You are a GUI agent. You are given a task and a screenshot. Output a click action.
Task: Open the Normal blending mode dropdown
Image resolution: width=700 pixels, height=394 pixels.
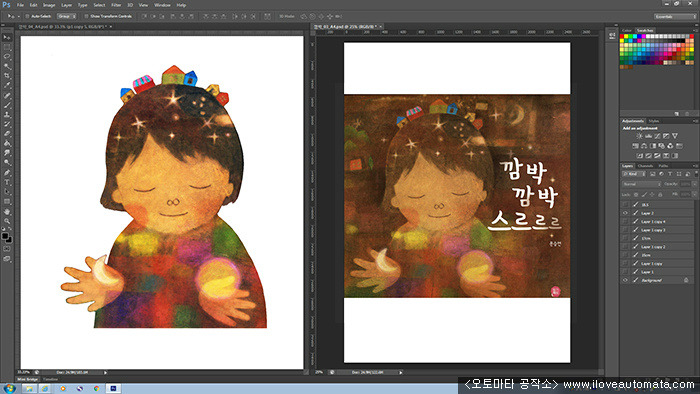click(642, 184)
